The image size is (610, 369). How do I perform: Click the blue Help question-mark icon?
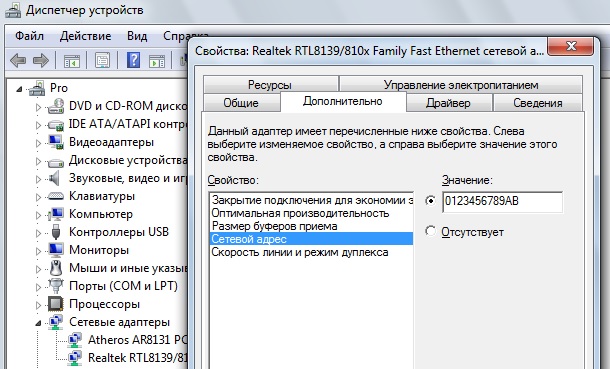tap(133, 60)
